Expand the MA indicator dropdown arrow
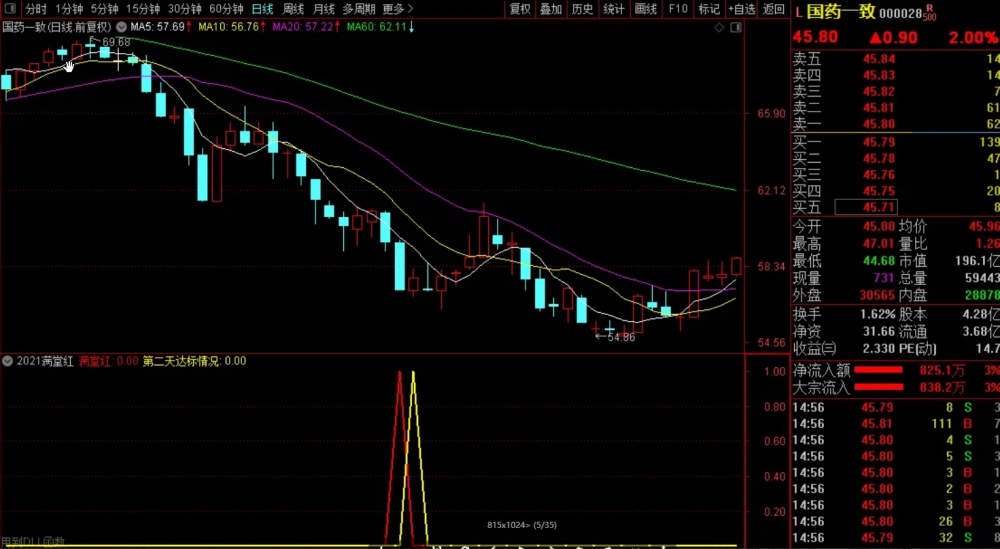Viewport: 1000px width, 549px height. (121, 27)
